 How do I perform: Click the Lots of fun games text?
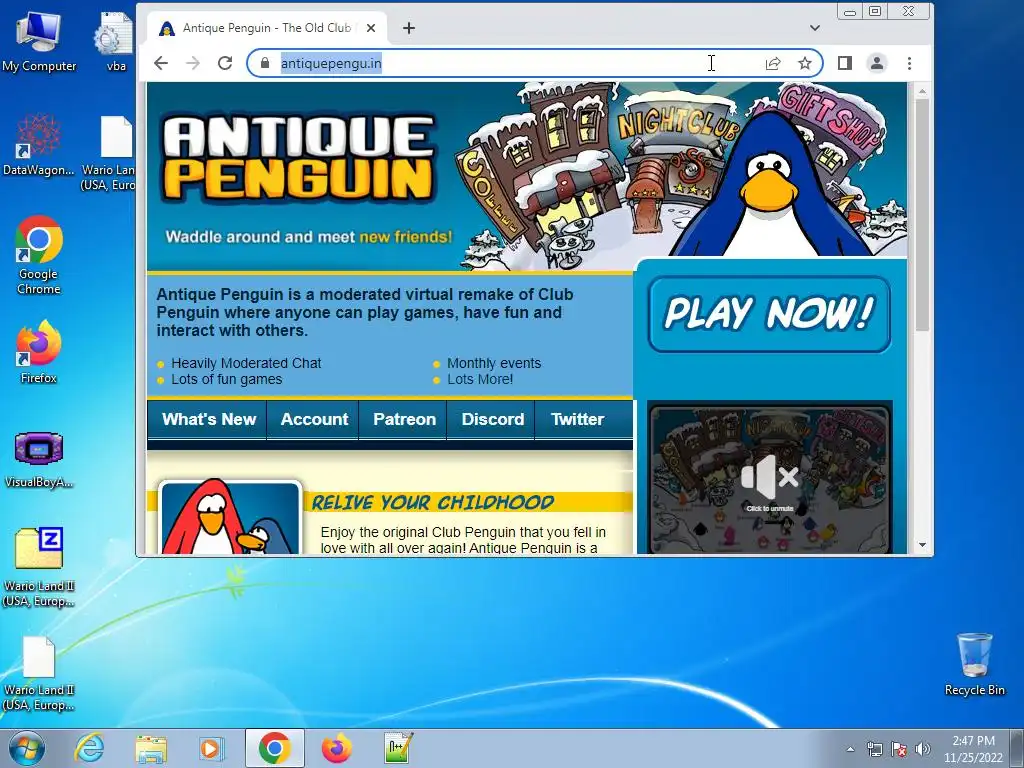point(227,379)
